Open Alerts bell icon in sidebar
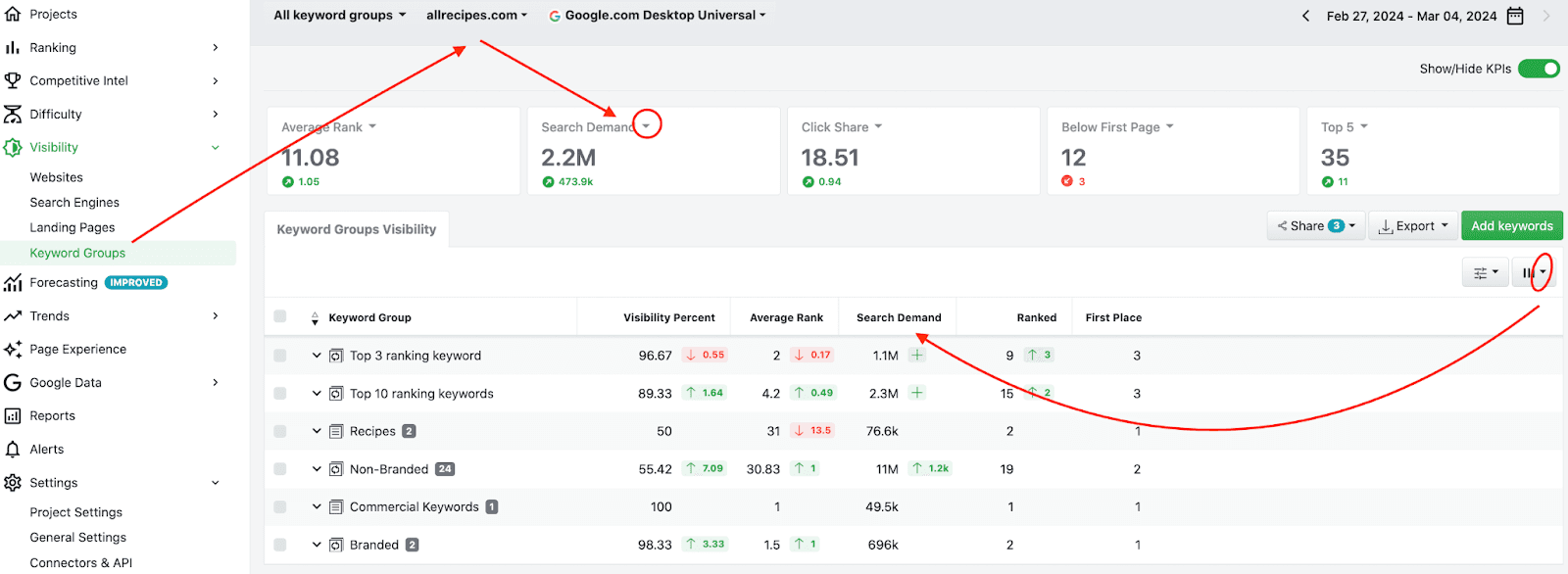Screen dimensions: 1568x574 point(13,450)
